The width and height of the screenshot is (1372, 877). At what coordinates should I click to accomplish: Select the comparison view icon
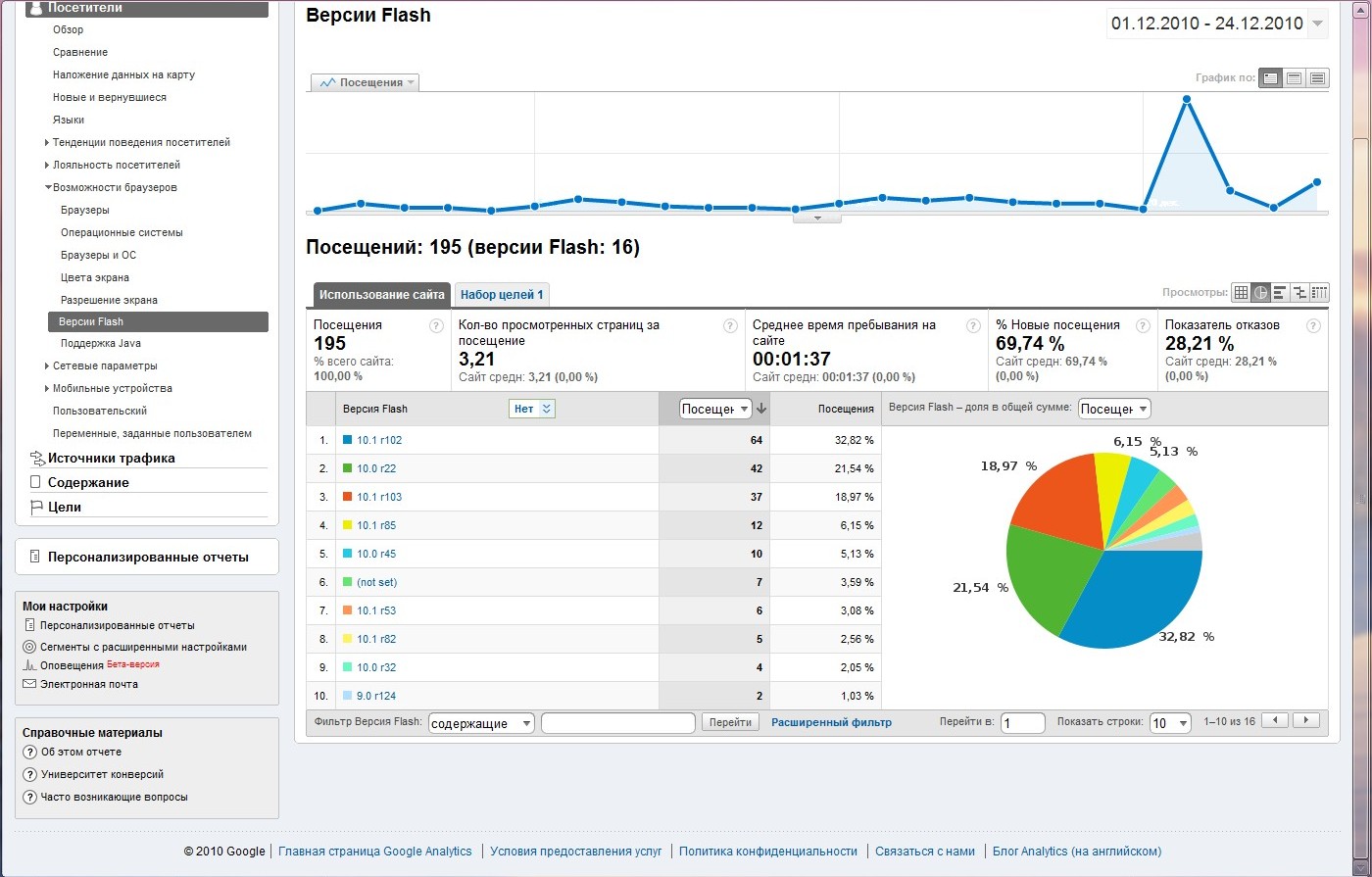[1299, 292]
